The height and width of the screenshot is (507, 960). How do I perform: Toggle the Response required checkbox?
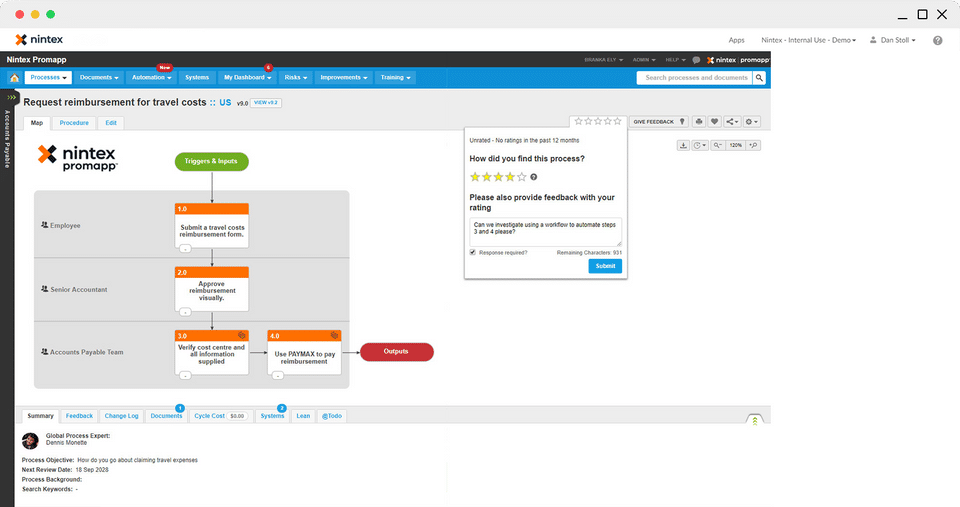(473, 252)
